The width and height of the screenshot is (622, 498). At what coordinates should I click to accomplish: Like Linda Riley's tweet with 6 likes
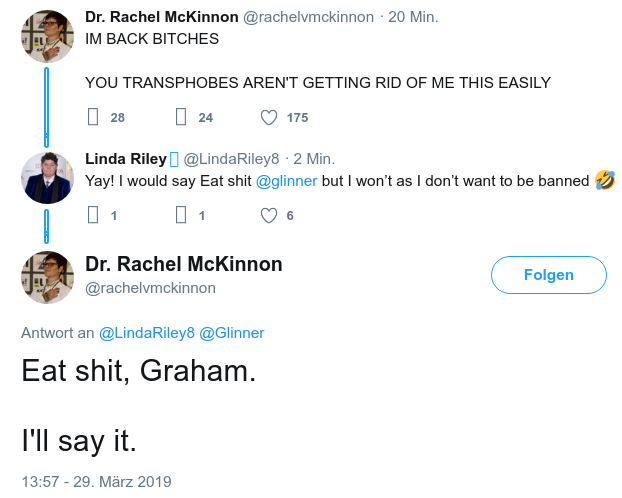point(268,214)
